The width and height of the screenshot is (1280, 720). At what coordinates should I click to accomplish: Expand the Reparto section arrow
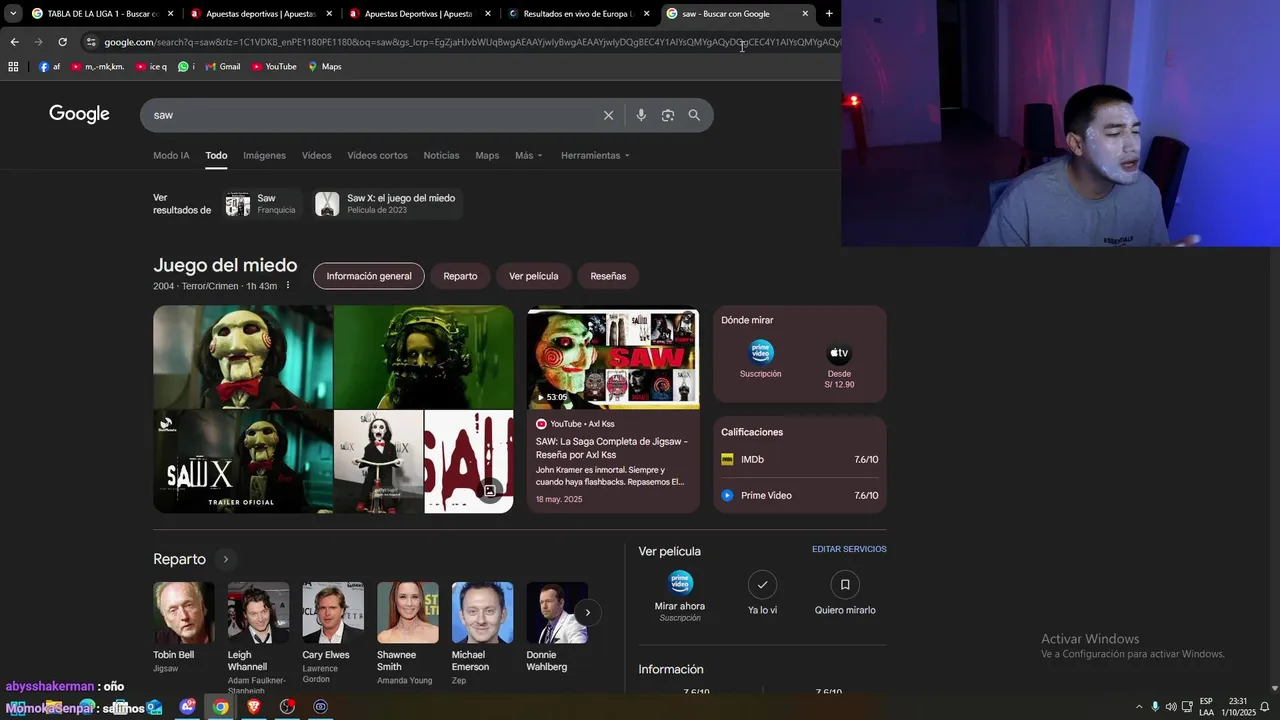226,559
